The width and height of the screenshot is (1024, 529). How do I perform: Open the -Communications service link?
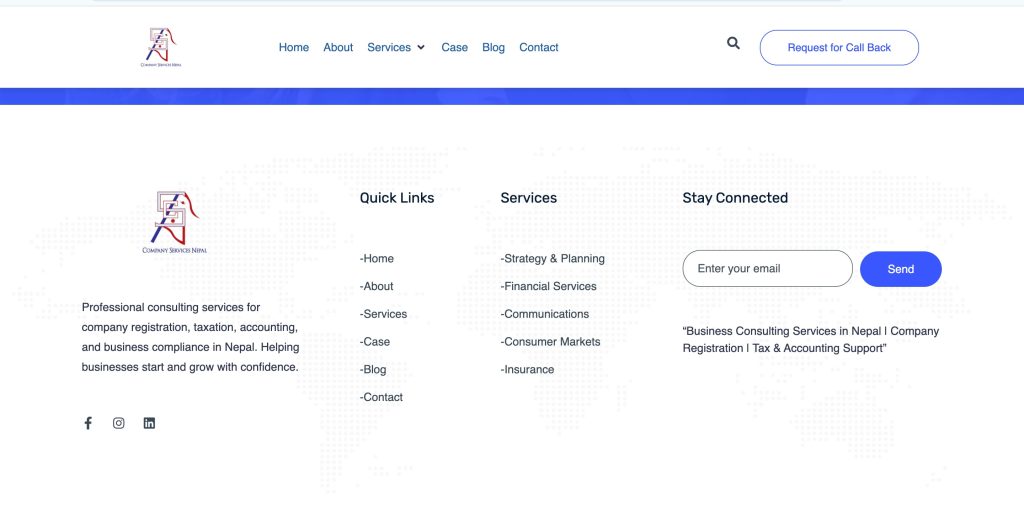coord(545,314)
